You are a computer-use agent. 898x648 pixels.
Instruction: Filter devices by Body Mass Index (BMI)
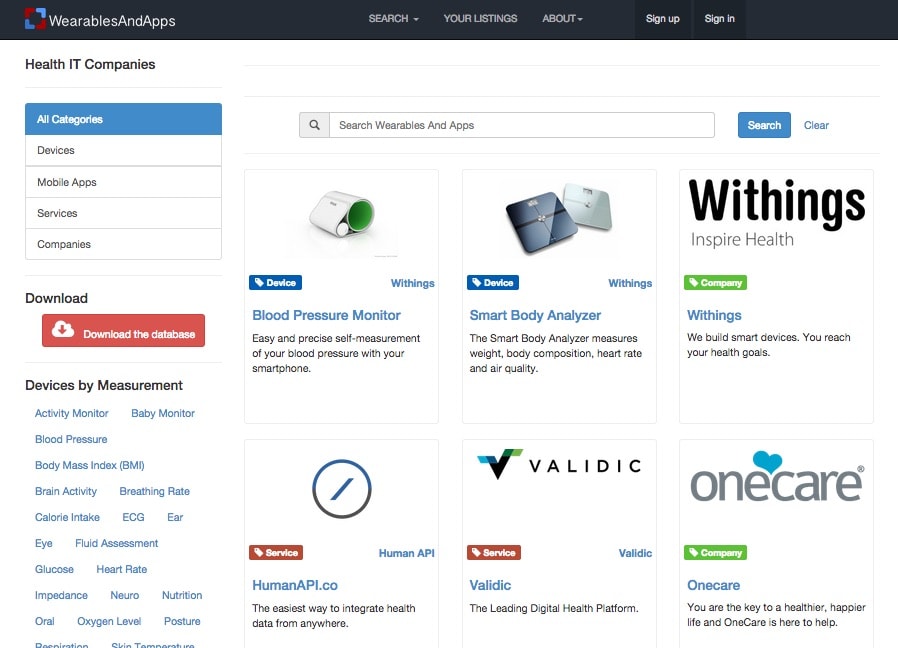pos(89,465)
